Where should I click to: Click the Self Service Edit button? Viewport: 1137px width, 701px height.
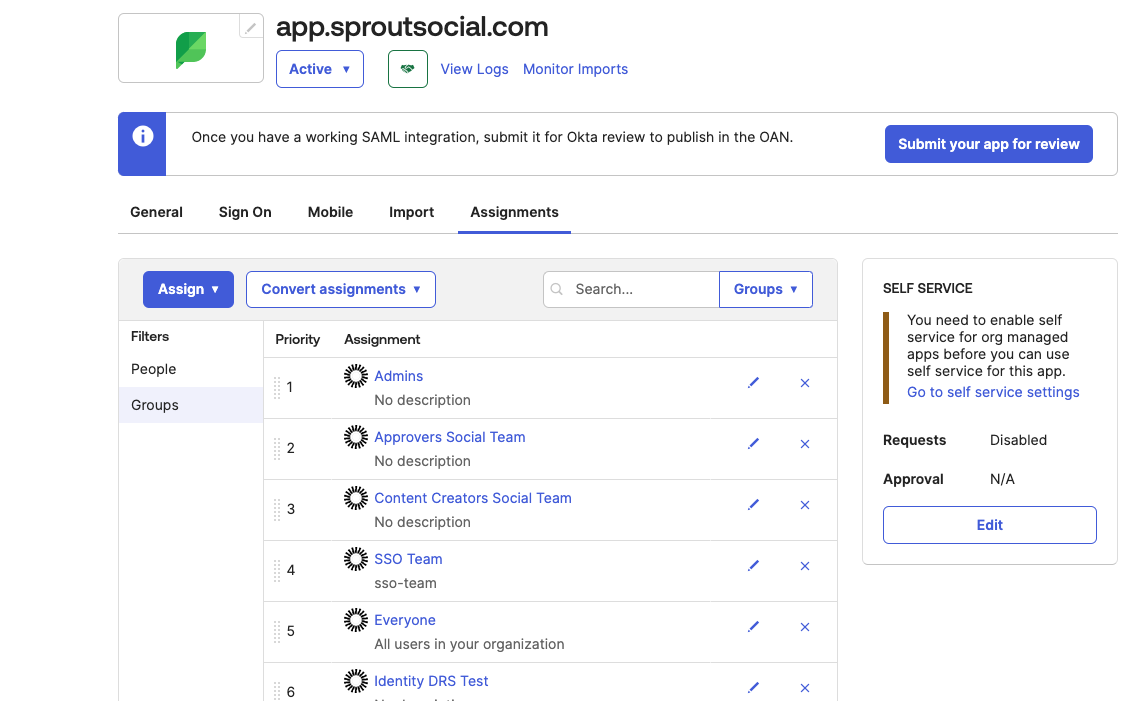pyautogui.click(x=990, y=525)
